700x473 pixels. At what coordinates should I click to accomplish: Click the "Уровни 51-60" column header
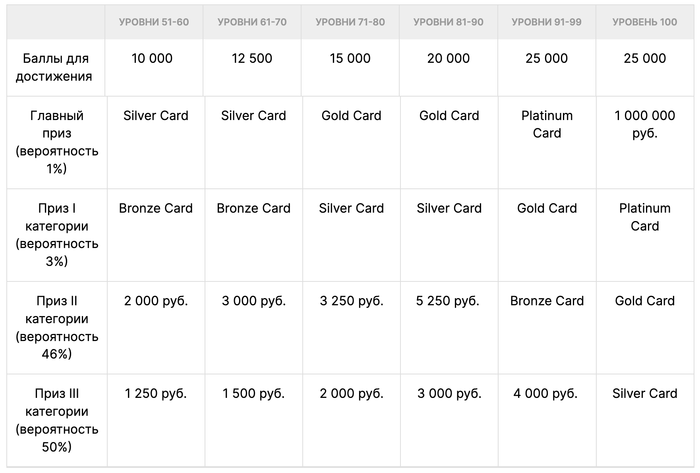[154, 21]
